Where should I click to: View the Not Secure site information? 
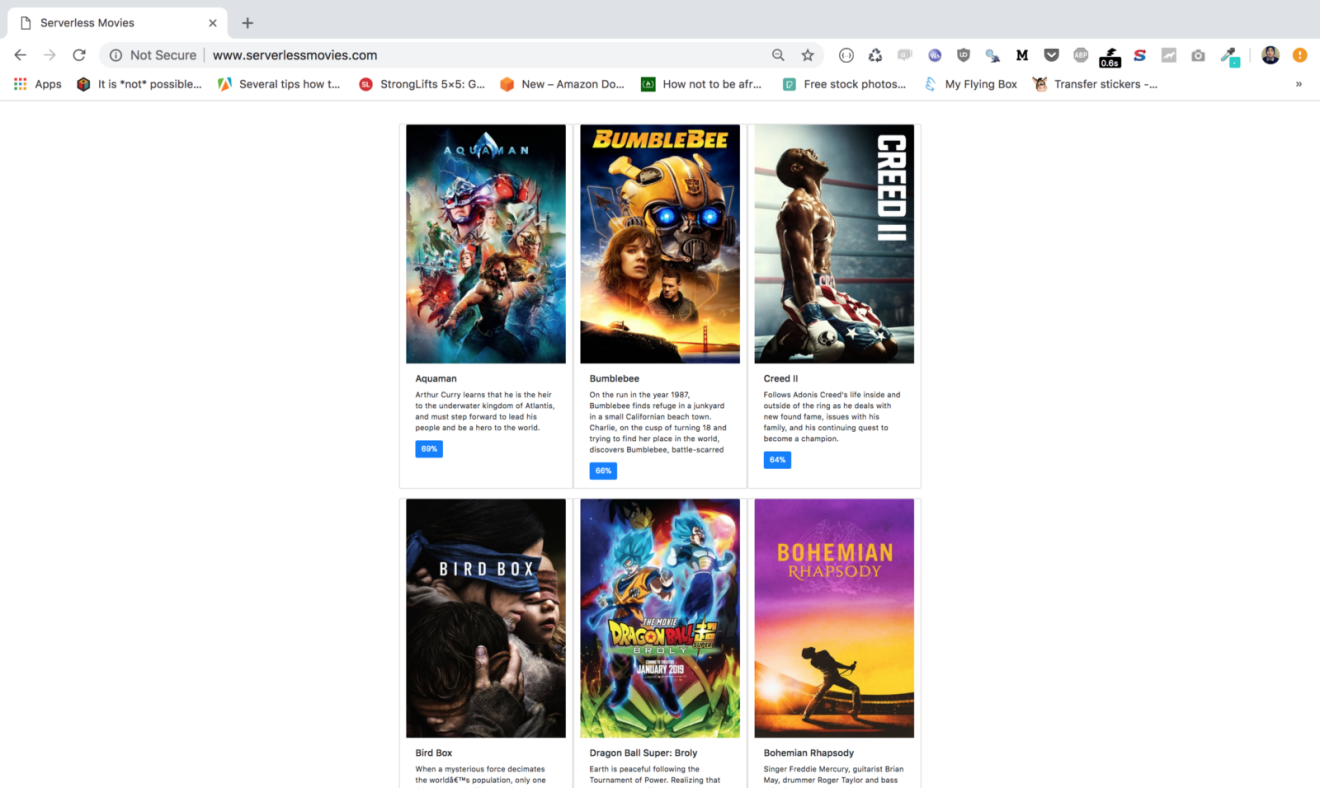pos(153,55)
